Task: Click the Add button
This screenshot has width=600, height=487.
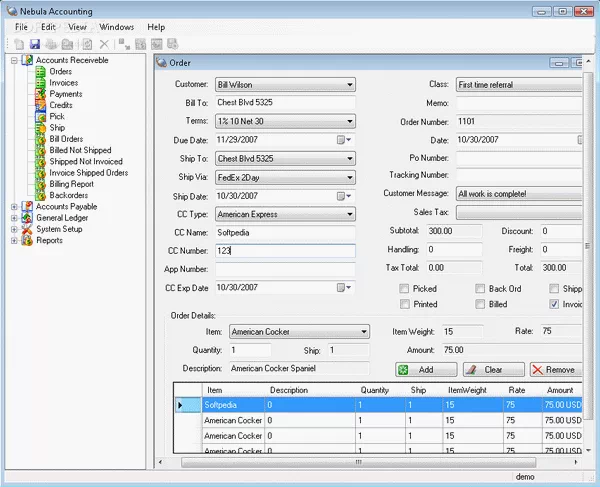Action: pyautogui.click(x=426, y=370)
